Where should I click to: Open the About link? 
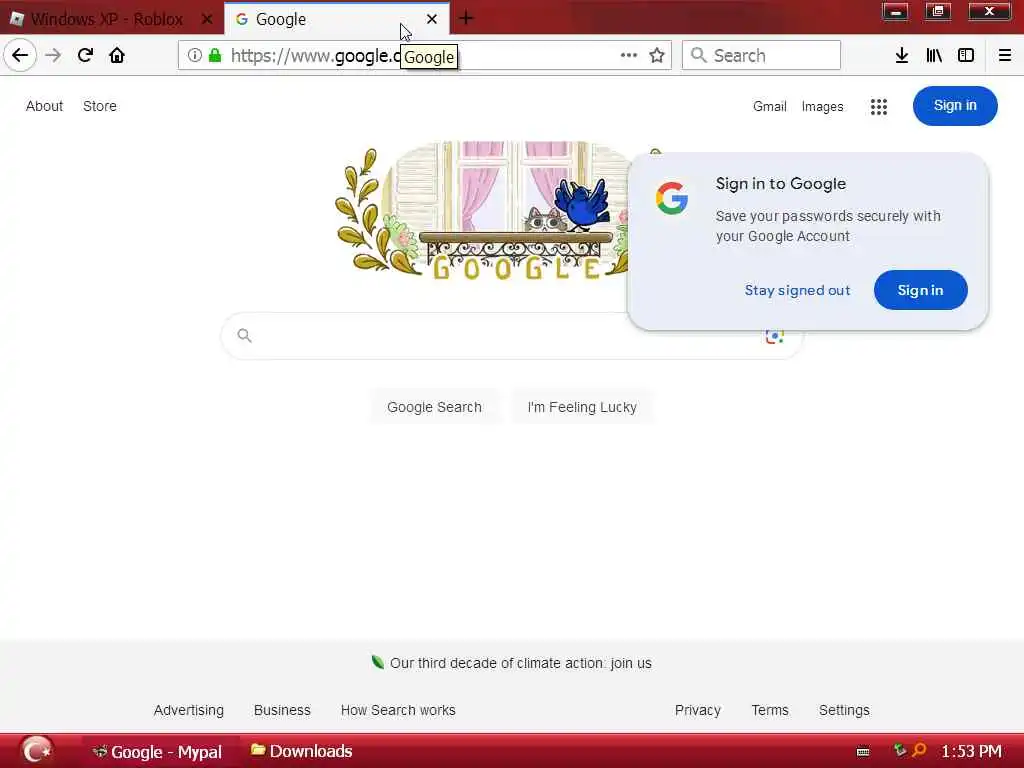coord(44,106)
